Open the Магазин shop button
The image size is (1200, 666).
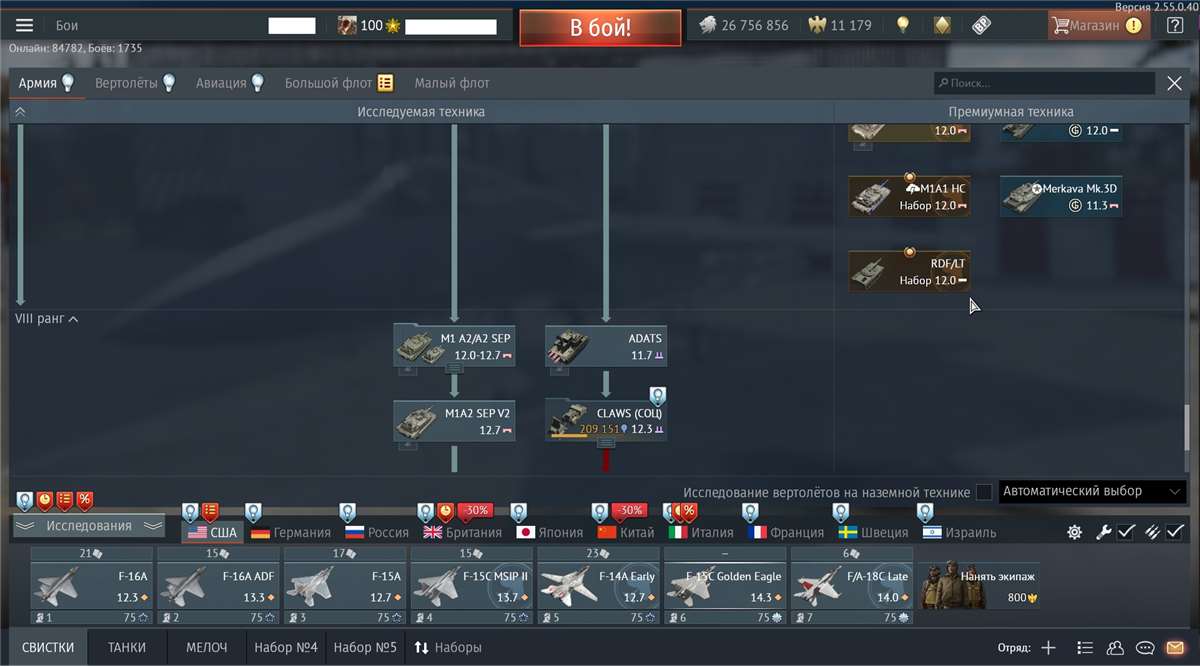coord(1098,26)
